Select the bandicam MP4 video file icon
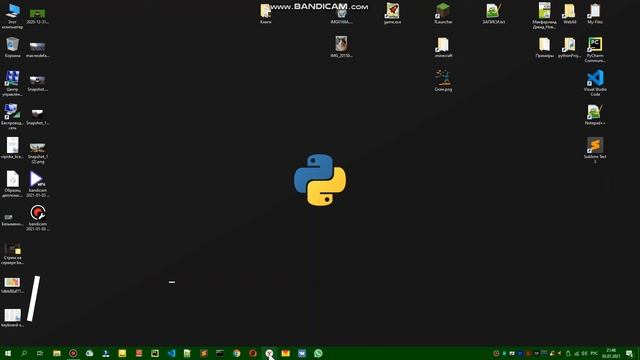This screenshot has height=360, width=640. 38,184
